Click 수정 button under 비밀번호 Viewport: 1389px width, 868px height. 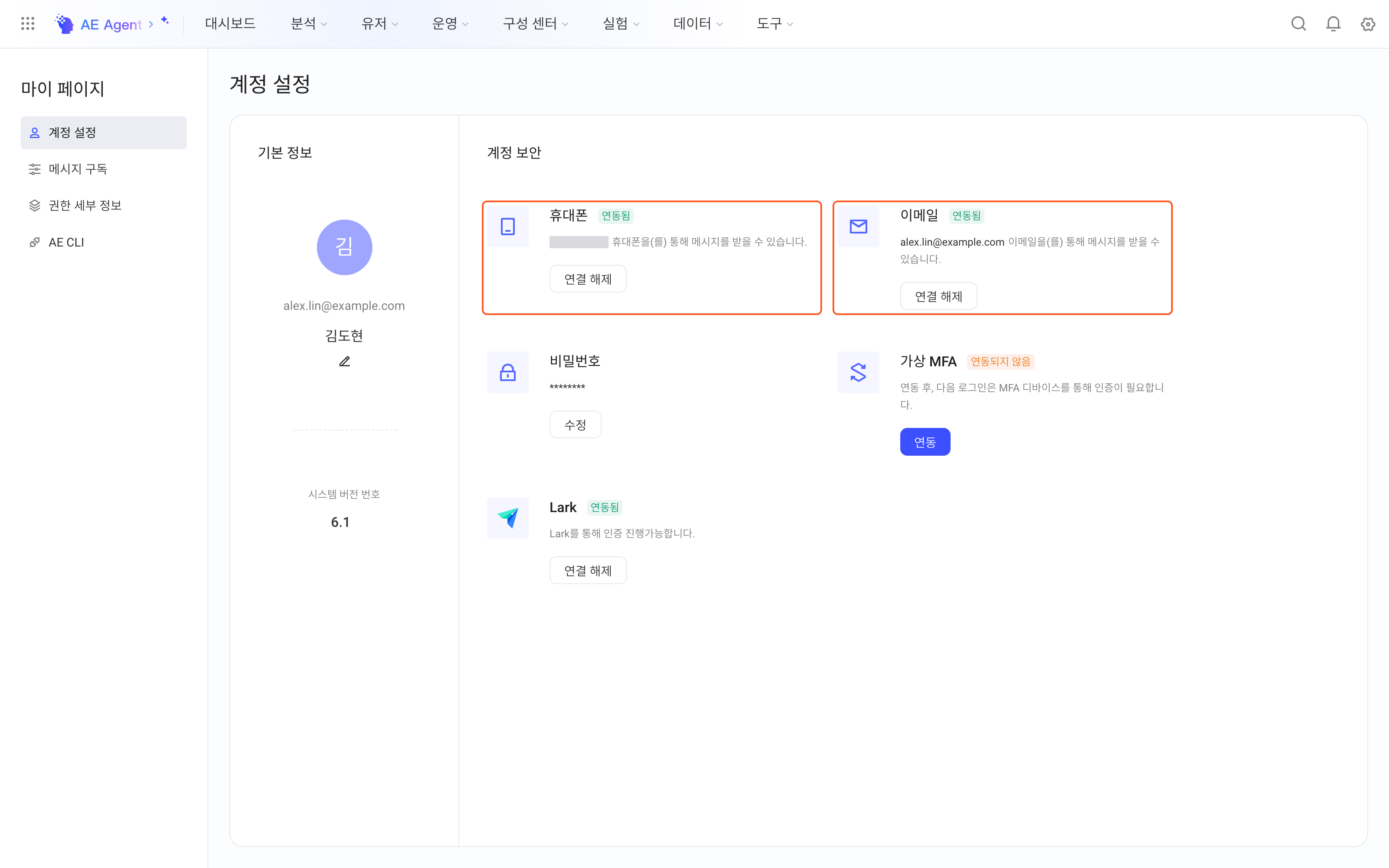(x=575, y=425)
